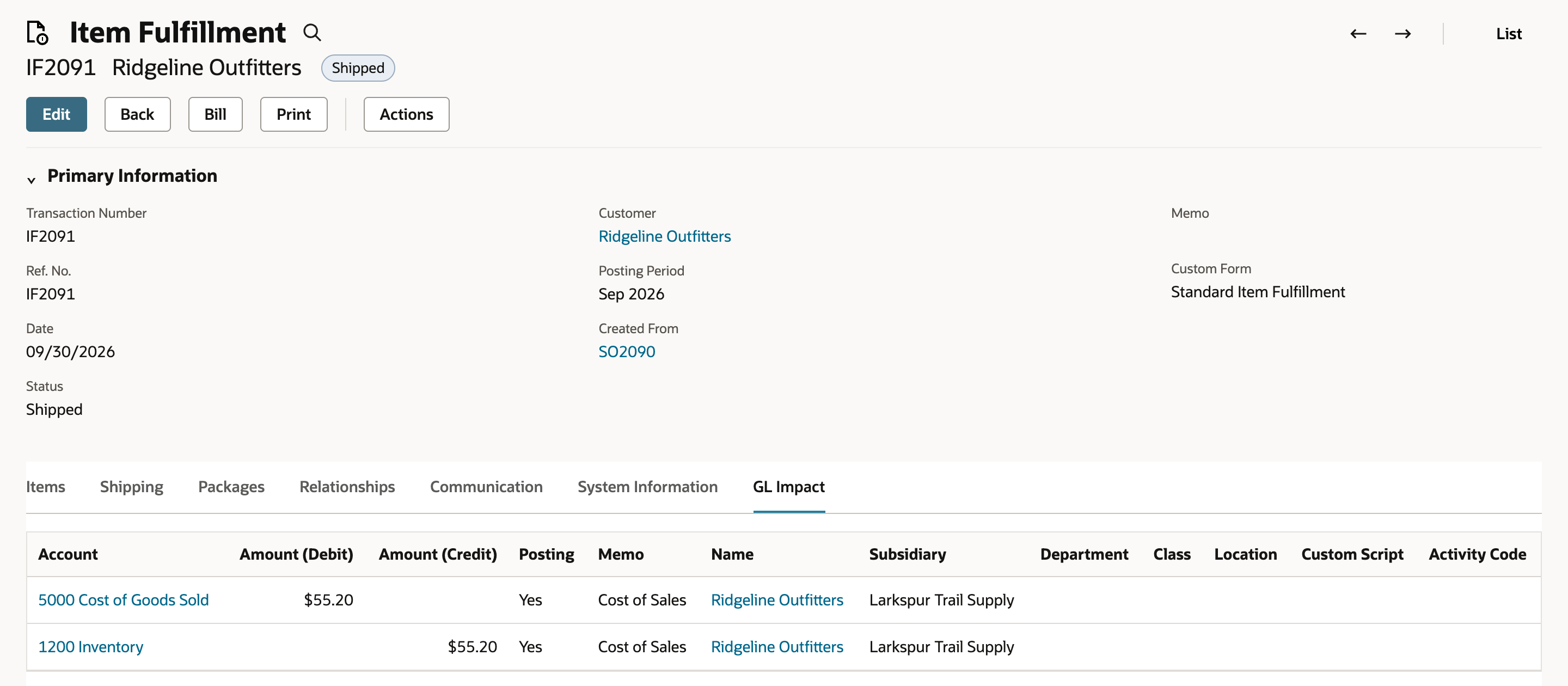This screenshot has height=686, width=1568.
Task: Go to next record with right arrow
Action: coord(1402,34)
